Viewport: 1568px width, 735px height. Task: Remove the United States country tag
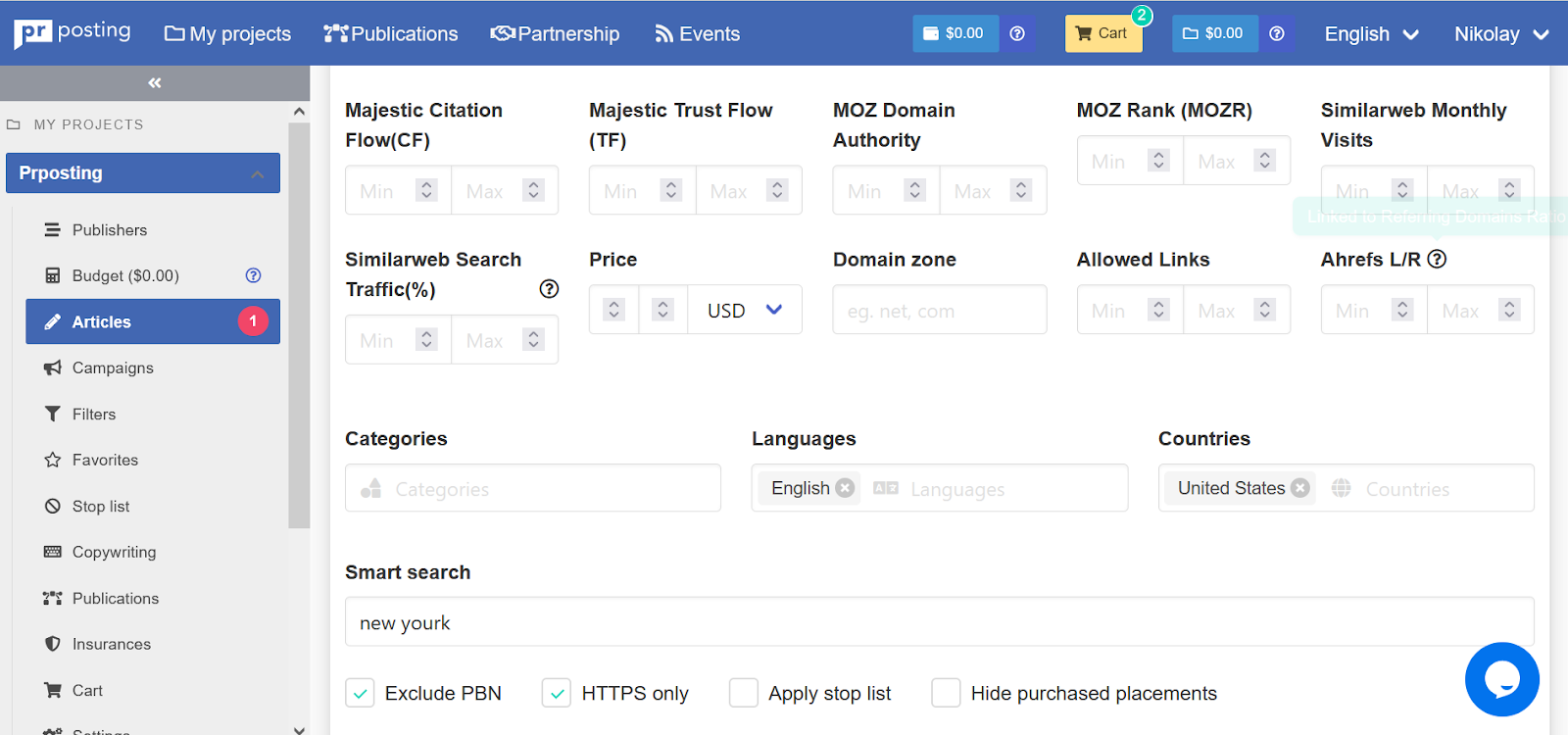[x=1300, y=488]
